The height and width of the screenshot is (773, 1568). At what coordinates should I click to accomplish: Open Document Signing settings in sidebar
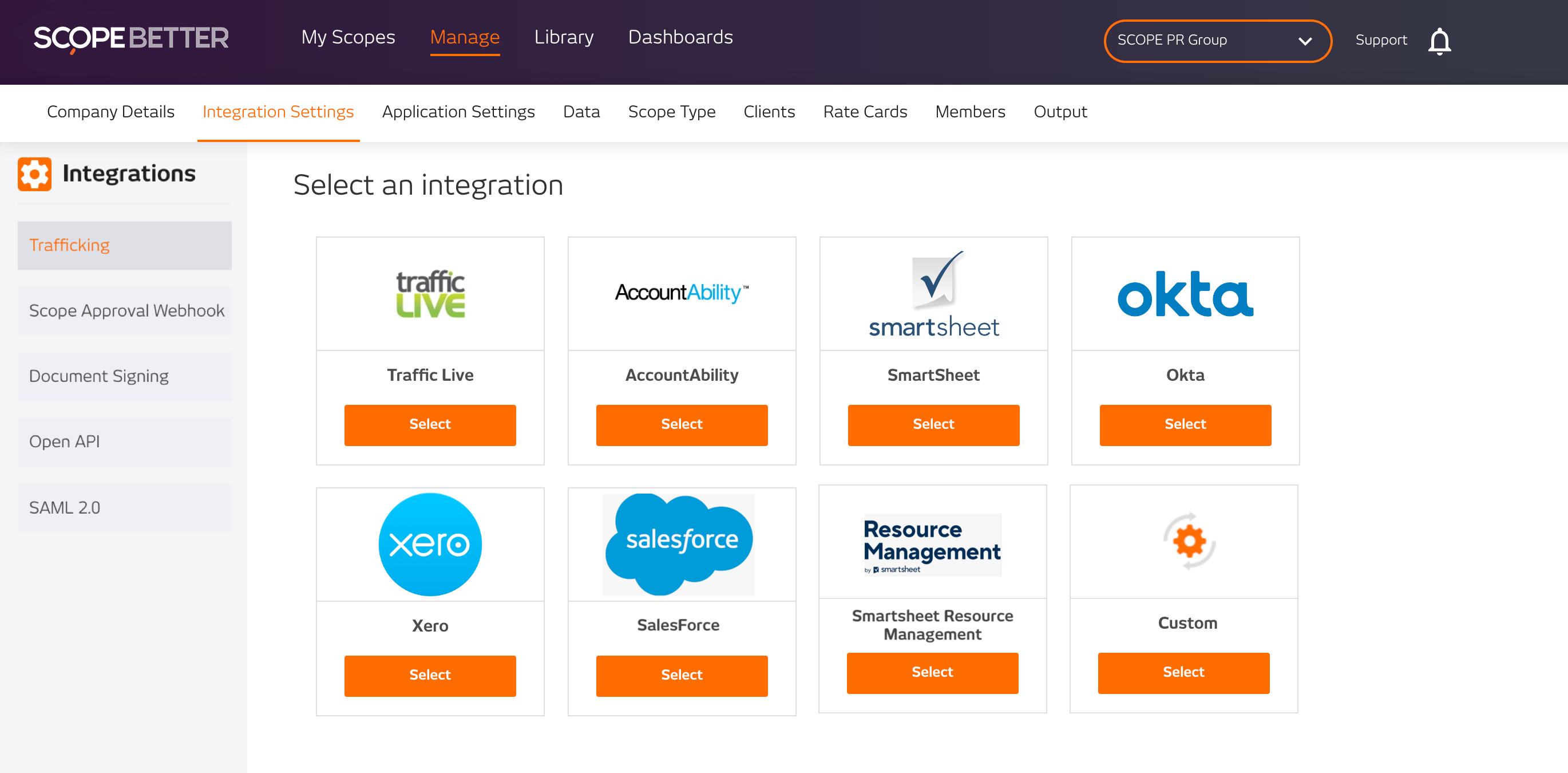tap(99, 376)
